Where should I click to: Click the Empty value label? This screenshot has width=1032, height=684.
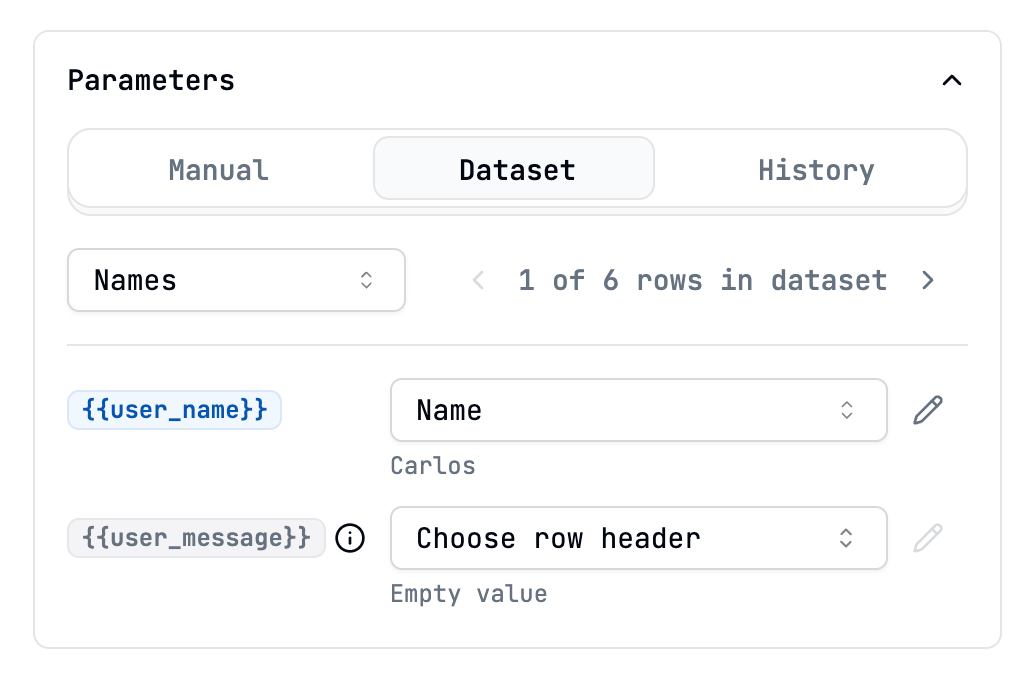pyautogui.click(x=468, y=594)
